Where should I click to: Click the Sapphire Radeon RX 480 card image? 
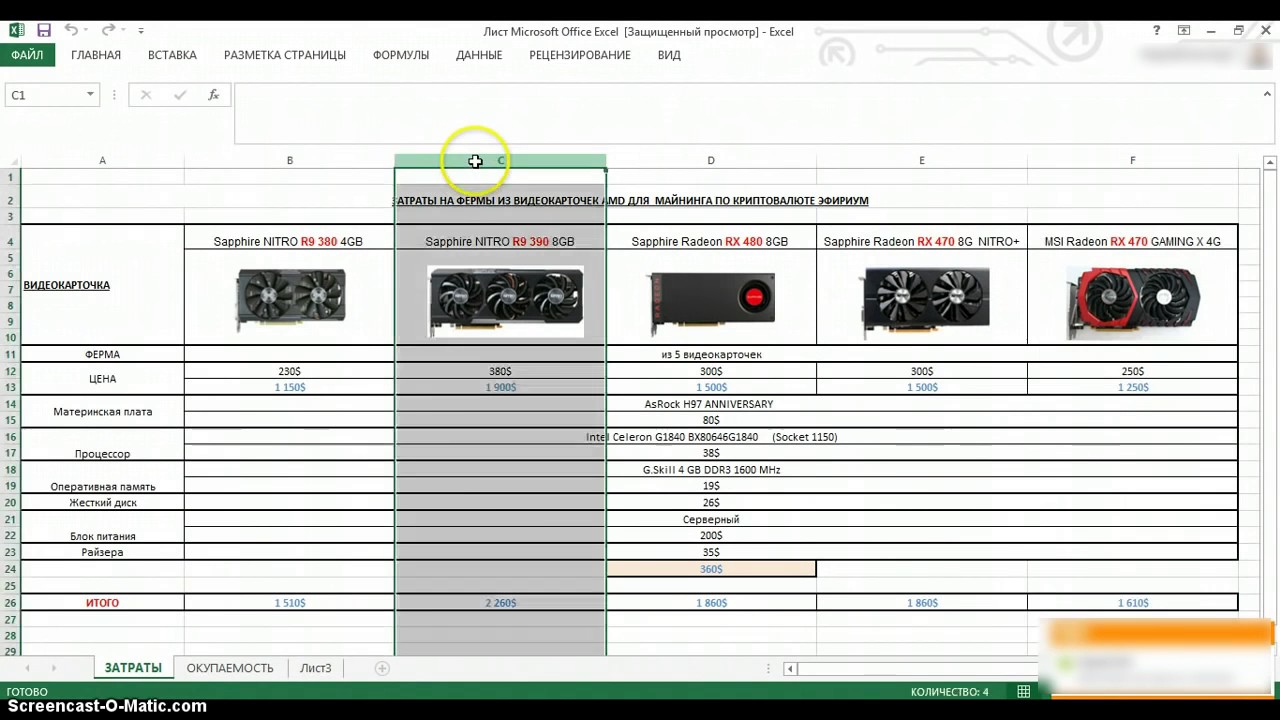coord(711,302)
